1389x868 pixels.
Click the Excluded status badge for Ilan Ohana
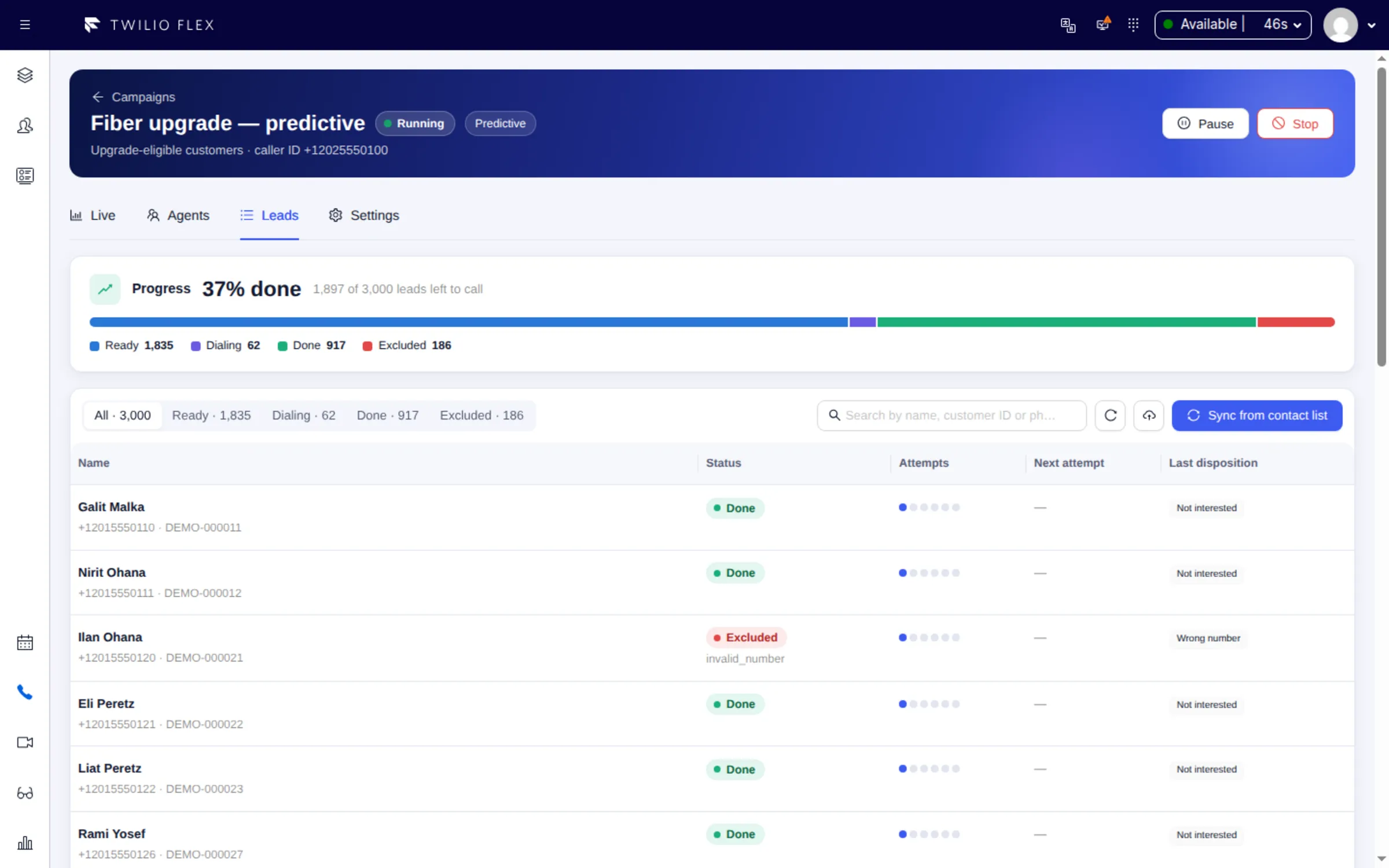tap(745, 637)
